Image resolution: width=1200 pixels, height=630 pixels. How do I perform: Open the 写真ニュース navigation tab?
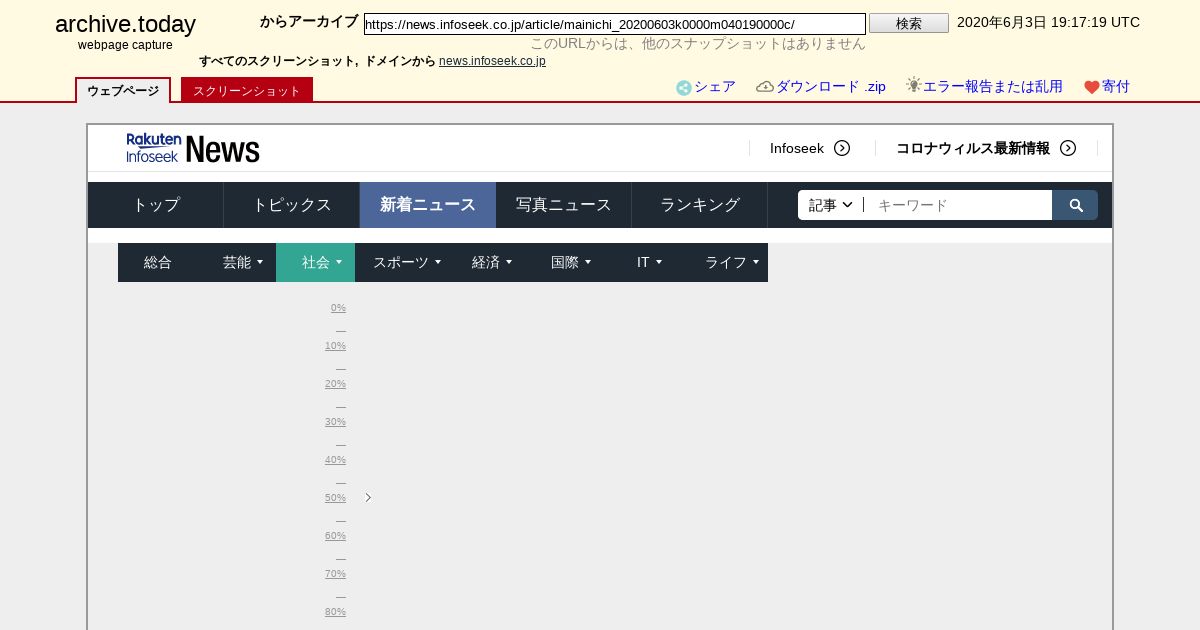pos(564,205)
